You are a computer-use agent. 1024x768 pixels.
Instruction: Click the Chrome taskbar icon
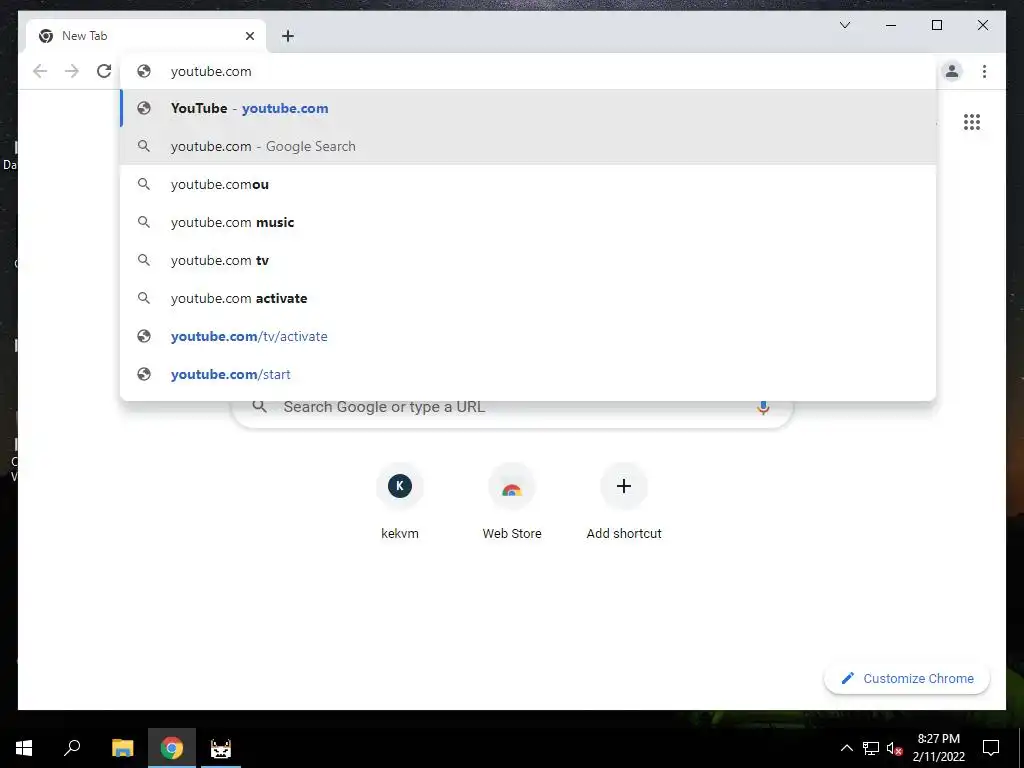172,748
